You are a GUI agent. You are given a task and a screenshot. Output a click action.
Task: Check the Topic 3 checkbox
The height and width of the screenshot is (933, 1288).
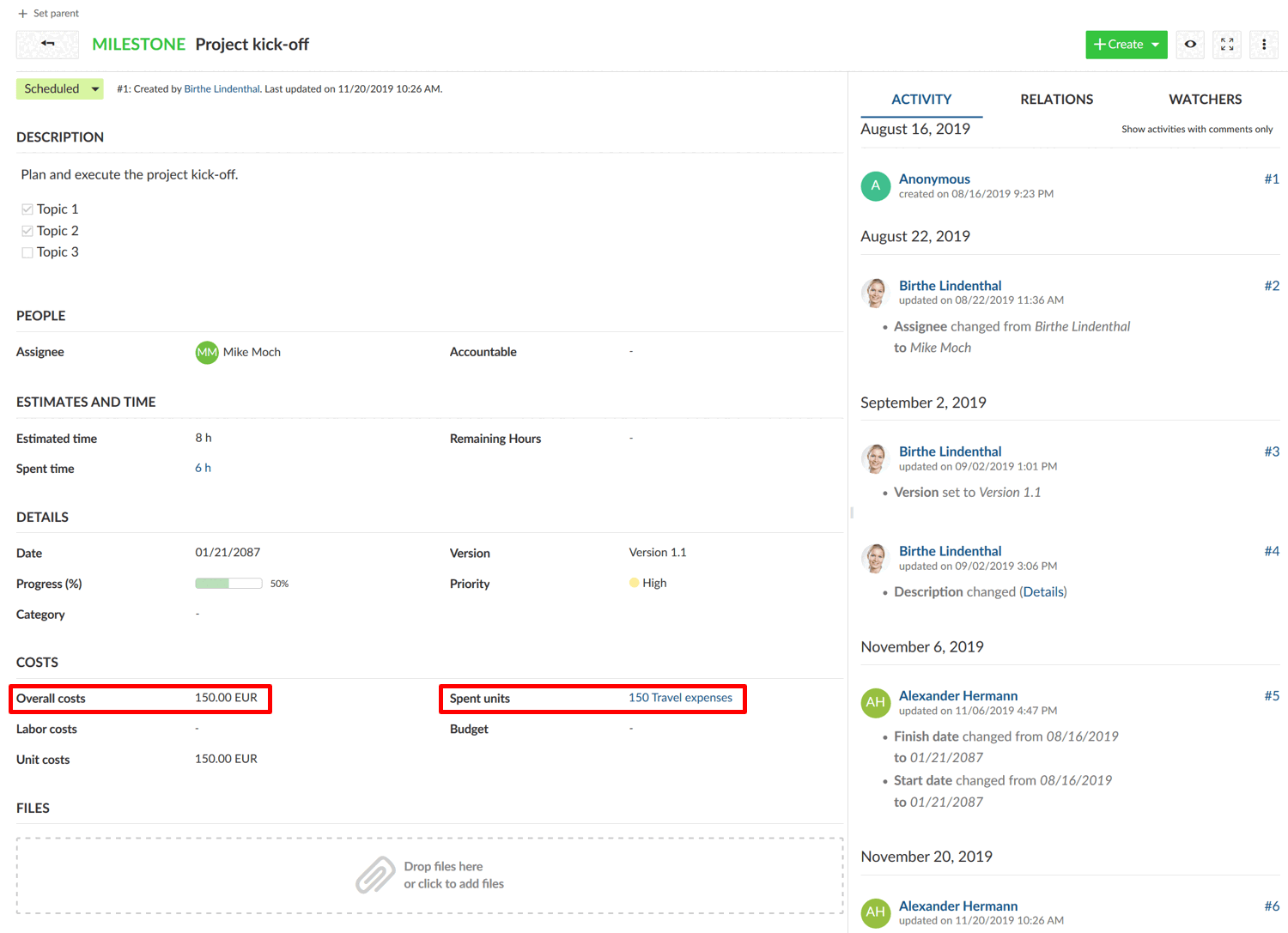tap(27, 251)
